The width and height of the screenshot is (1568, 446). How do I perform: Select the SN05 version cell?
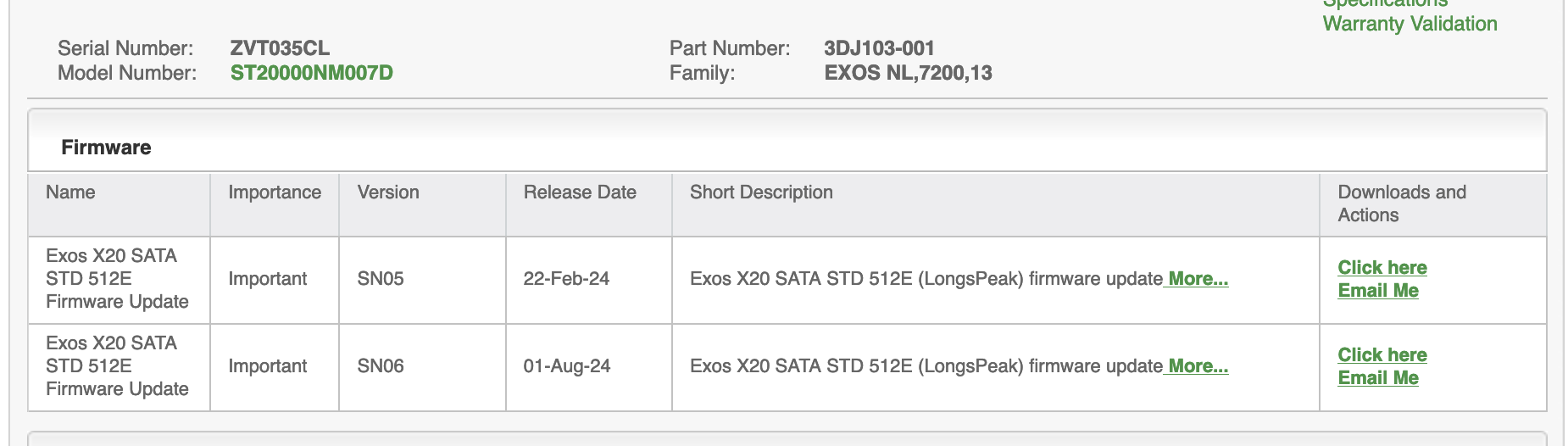click(x=381, y=279)
